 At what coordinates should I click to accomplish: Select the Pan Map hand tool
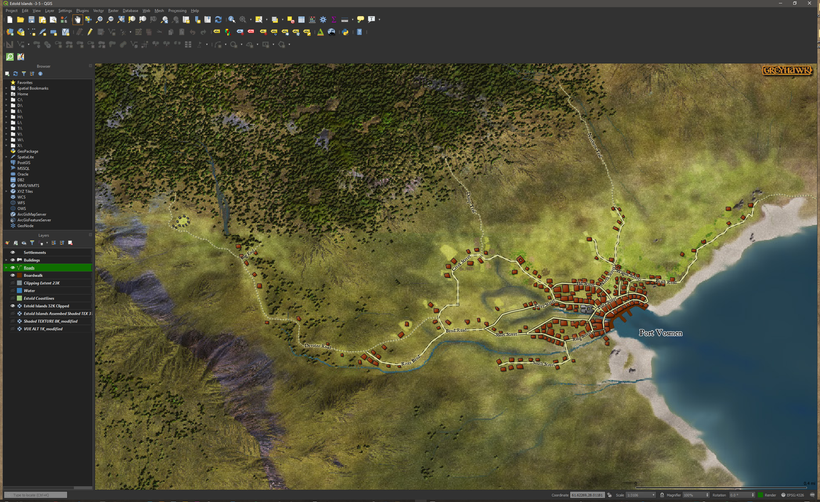click(x=77, y=19)
